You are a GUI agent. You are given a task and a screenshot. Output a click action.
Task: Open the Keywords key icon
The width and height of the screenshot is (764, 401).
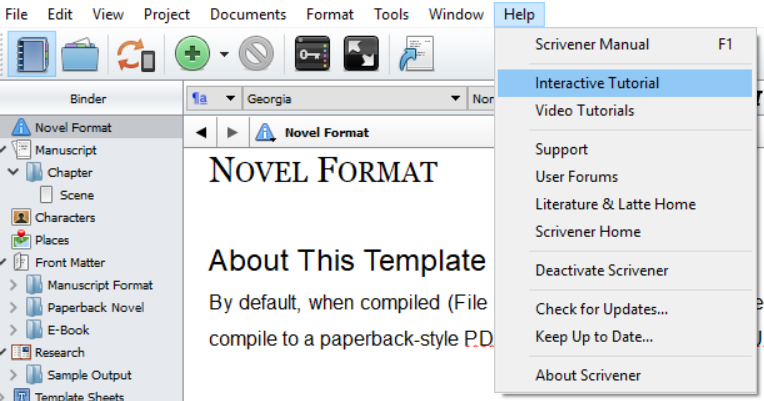(x=312, y=54)
